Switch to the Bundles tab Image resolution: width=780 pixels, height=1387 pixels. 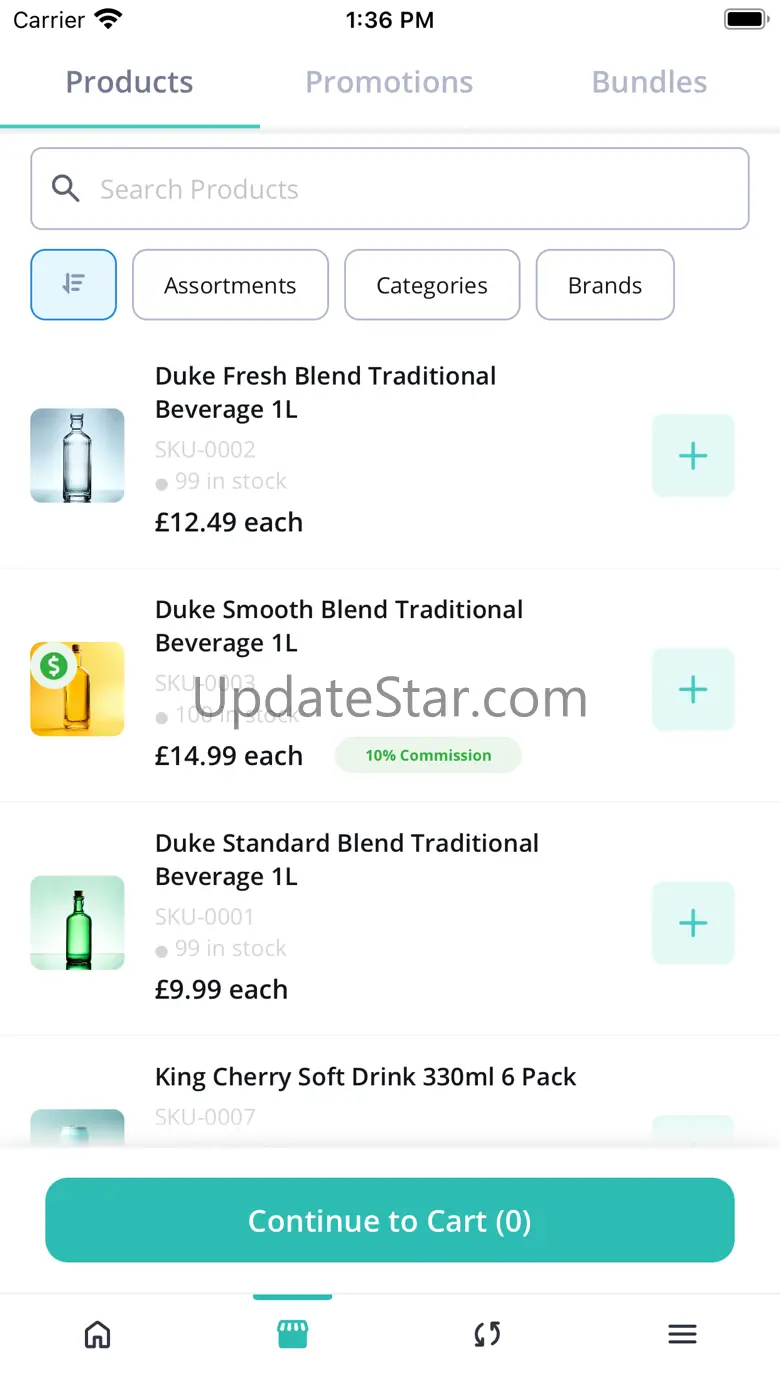(x=649, y=82)
